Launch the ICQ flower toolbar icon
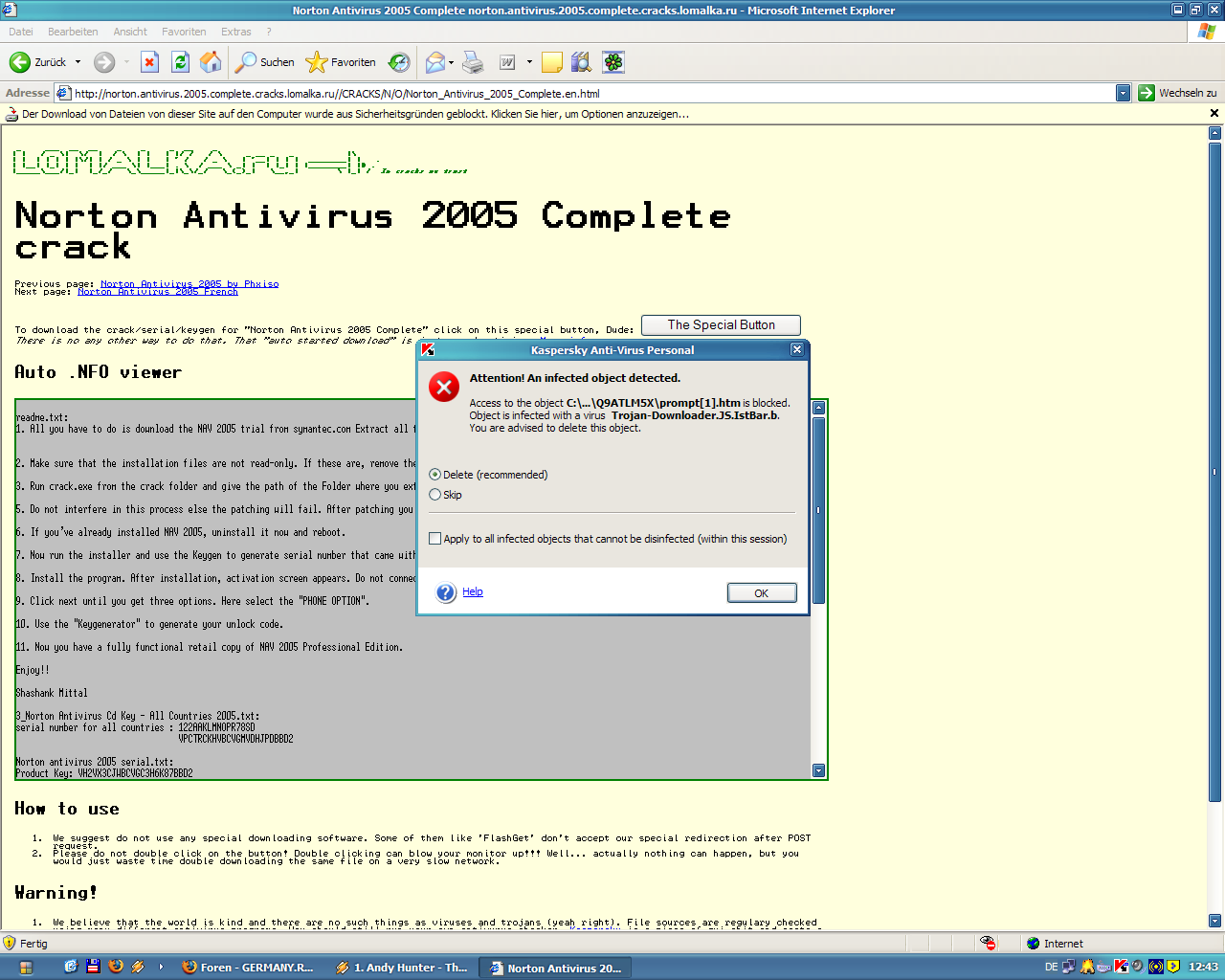 click(613, 62)
